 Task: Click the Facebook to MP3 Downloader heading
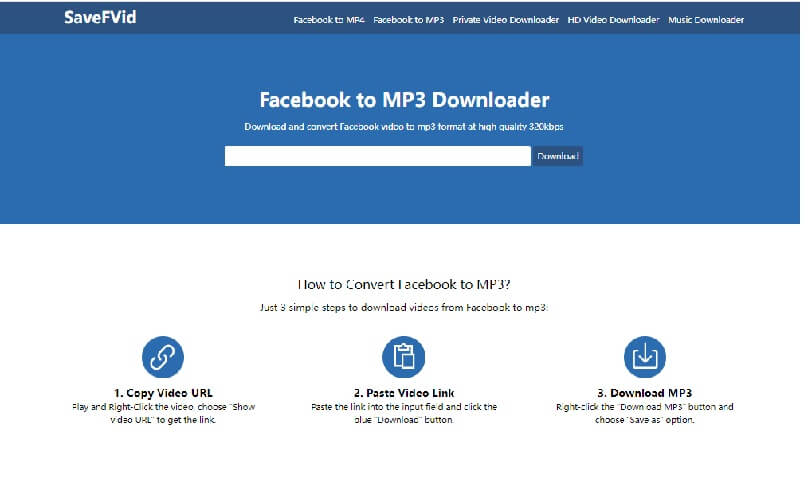(404, 100)
